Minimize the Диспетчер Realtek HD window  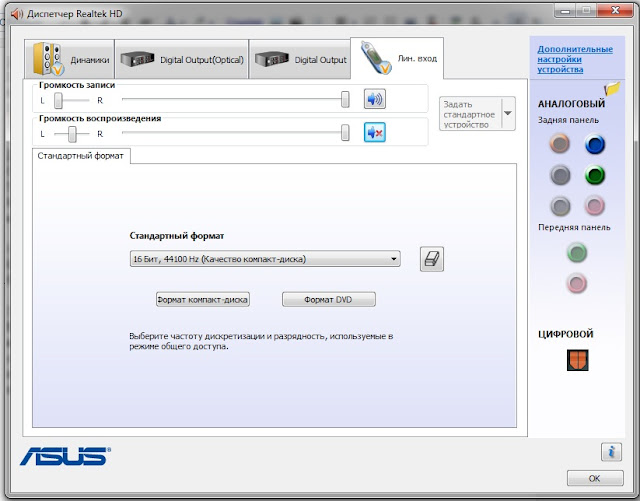(565, 11)
